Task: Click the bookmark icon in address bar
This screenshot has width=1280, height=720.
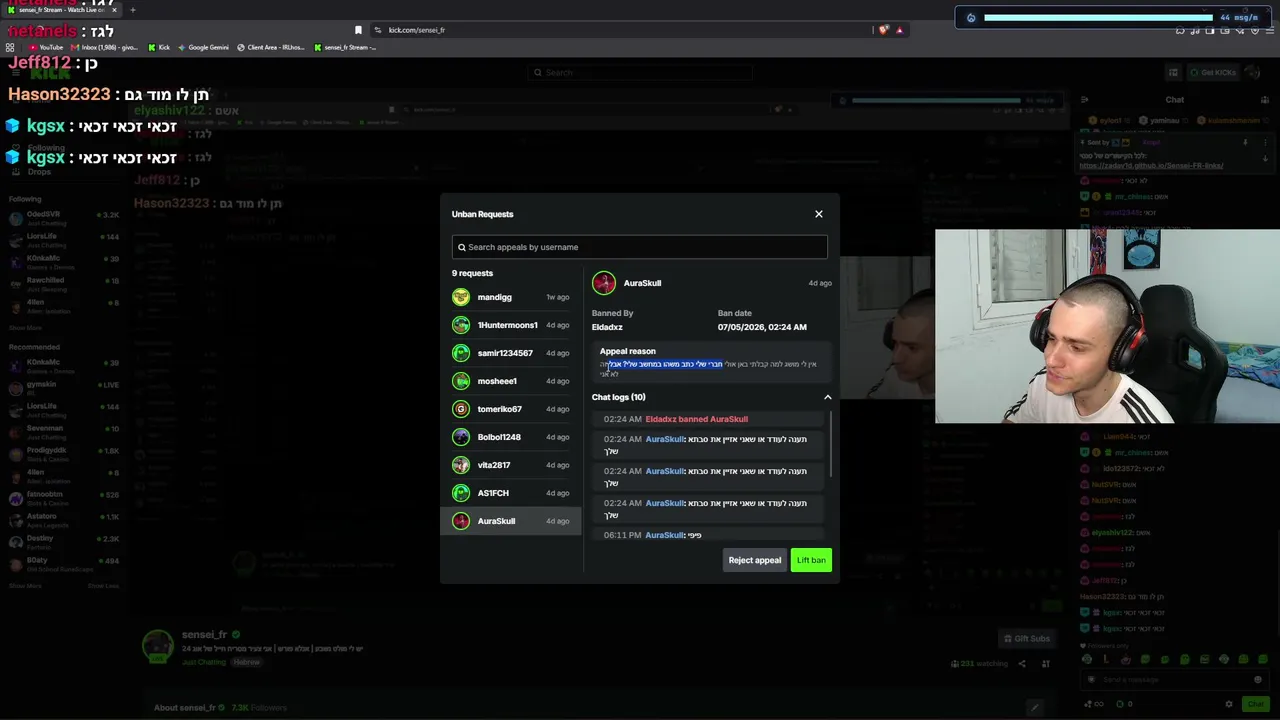Action: point(358,30)
